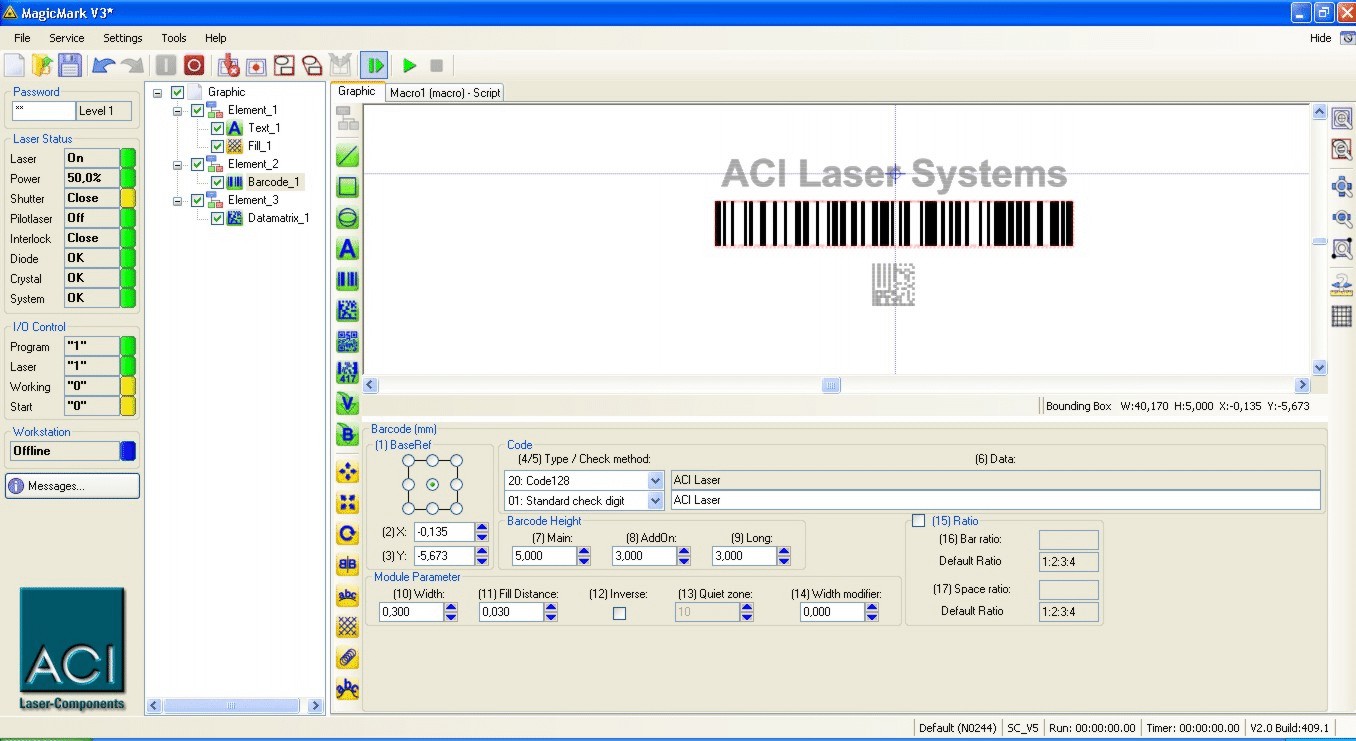
Task: Open the '01: Standard check digit' dropdown
Action: (x=656, y=500)
